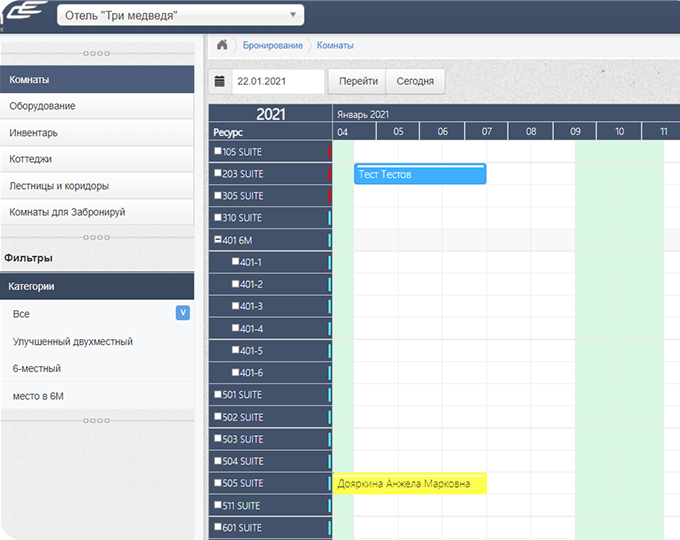Click the Перейти button
Screen dimensions: 680x540
click(358, 81)
